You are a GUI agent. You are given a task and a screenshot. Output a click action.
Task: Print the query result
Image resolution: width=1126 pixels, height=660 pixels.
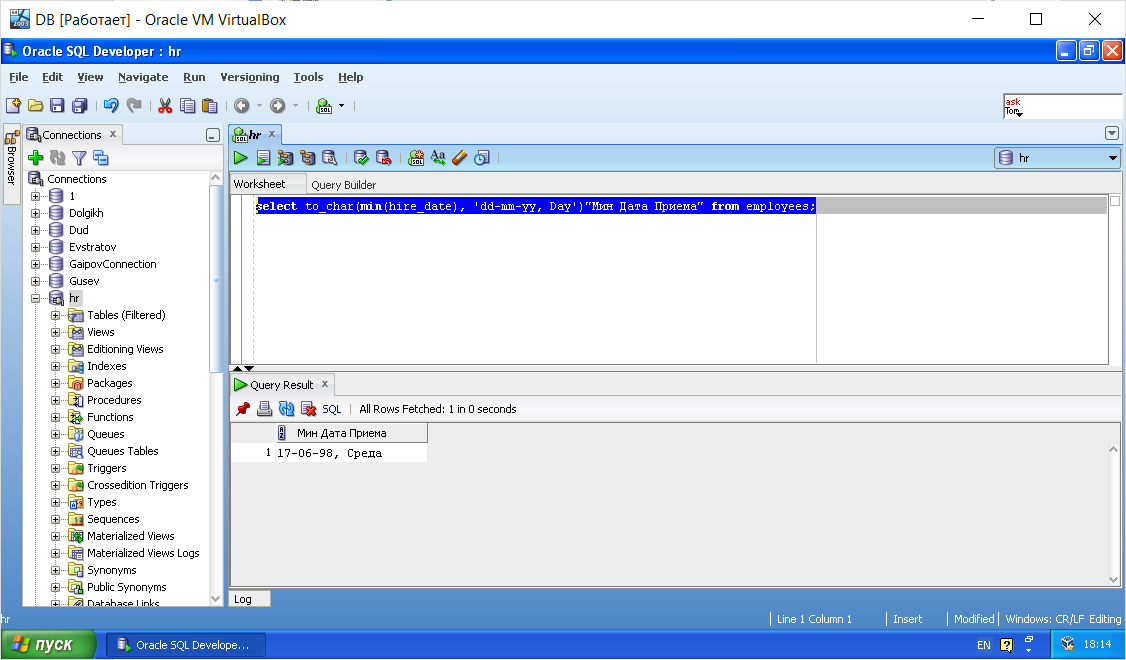tap(264, 409)
